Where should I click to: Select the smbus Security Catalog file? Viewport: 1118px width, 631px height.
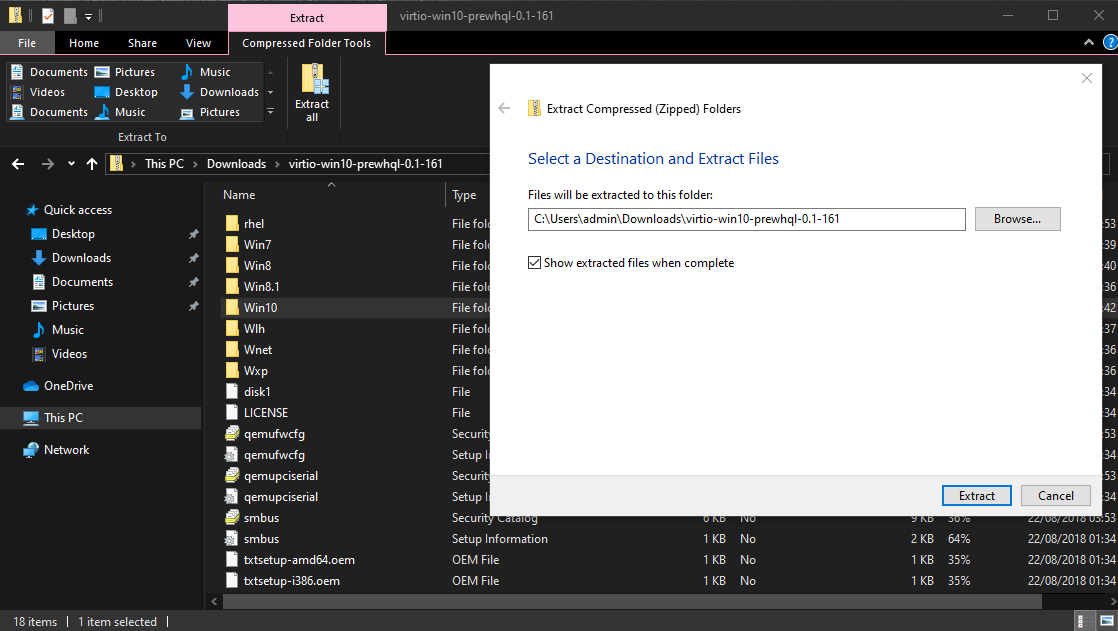click(x=252, y=518)
